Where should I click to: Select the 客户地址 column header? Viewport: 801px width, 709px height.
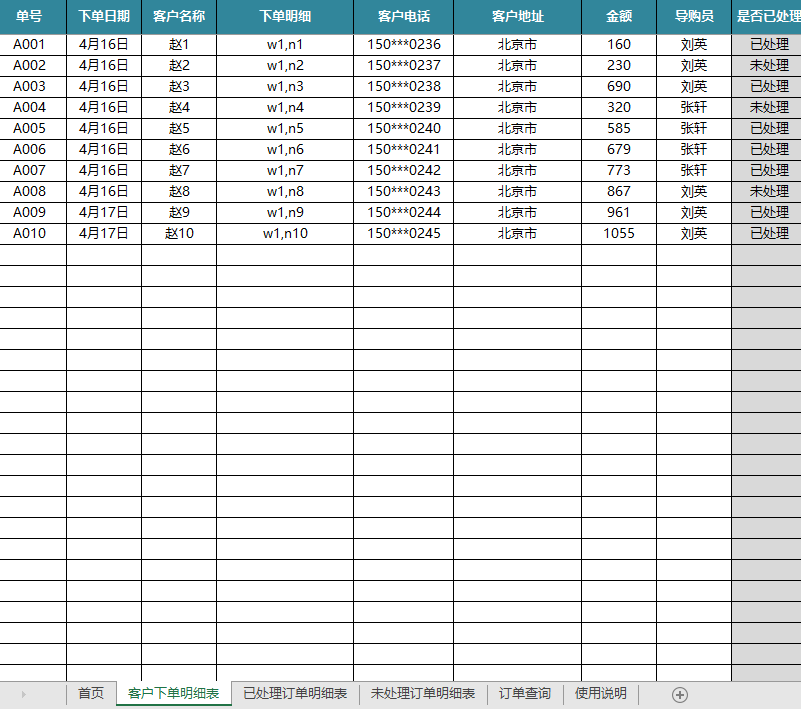[x=517, y=16]
